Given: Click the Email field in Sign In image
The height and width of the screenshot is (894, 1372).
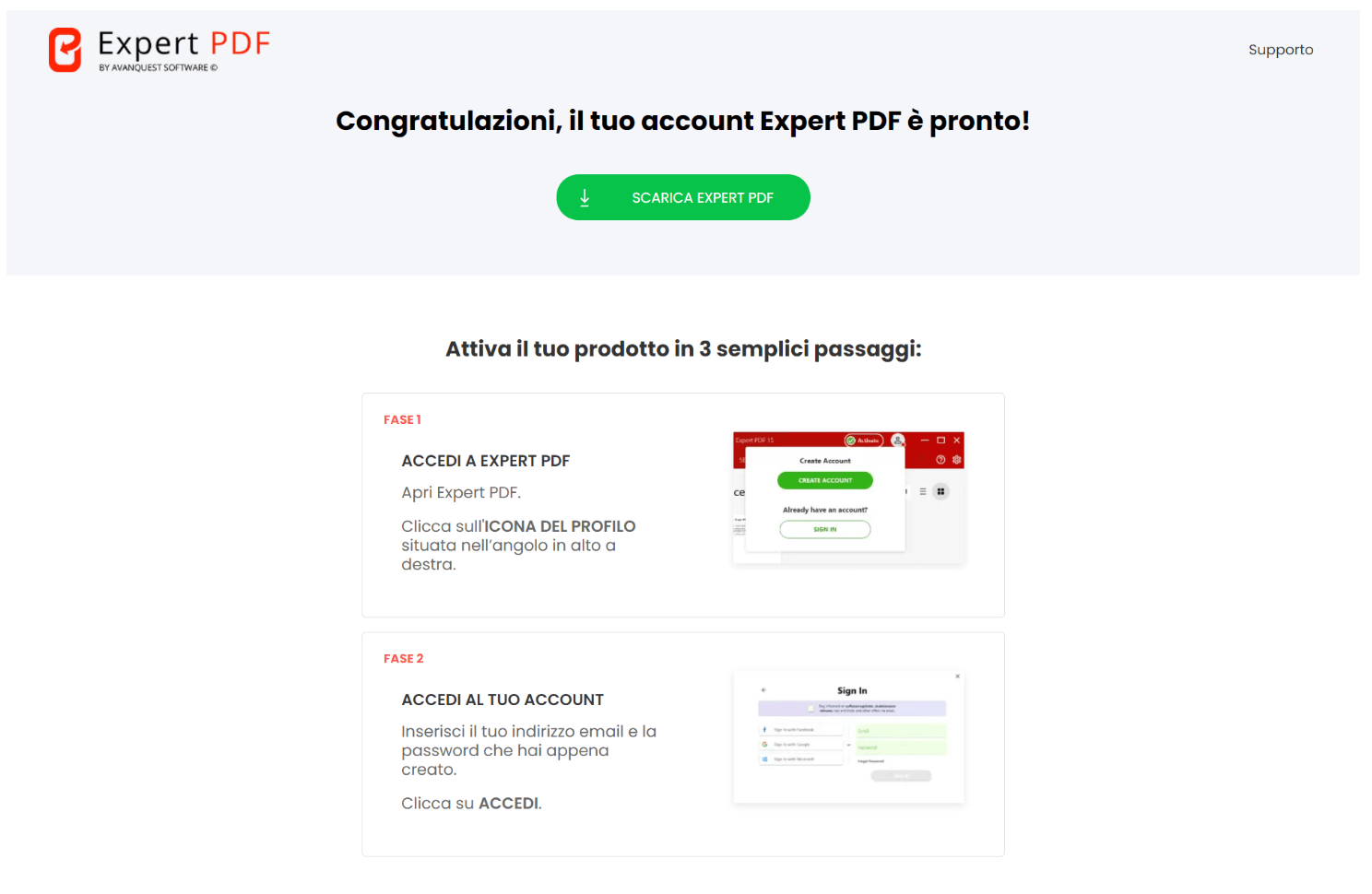Looking at the screenshot, I should 901,731.
